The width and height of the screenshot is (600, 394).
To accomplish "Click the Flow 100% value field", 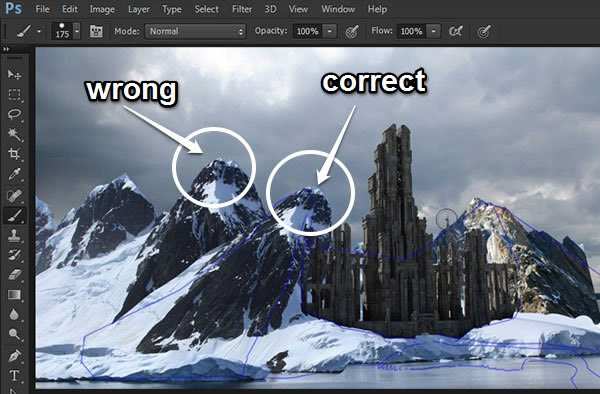I will (412, 31).
